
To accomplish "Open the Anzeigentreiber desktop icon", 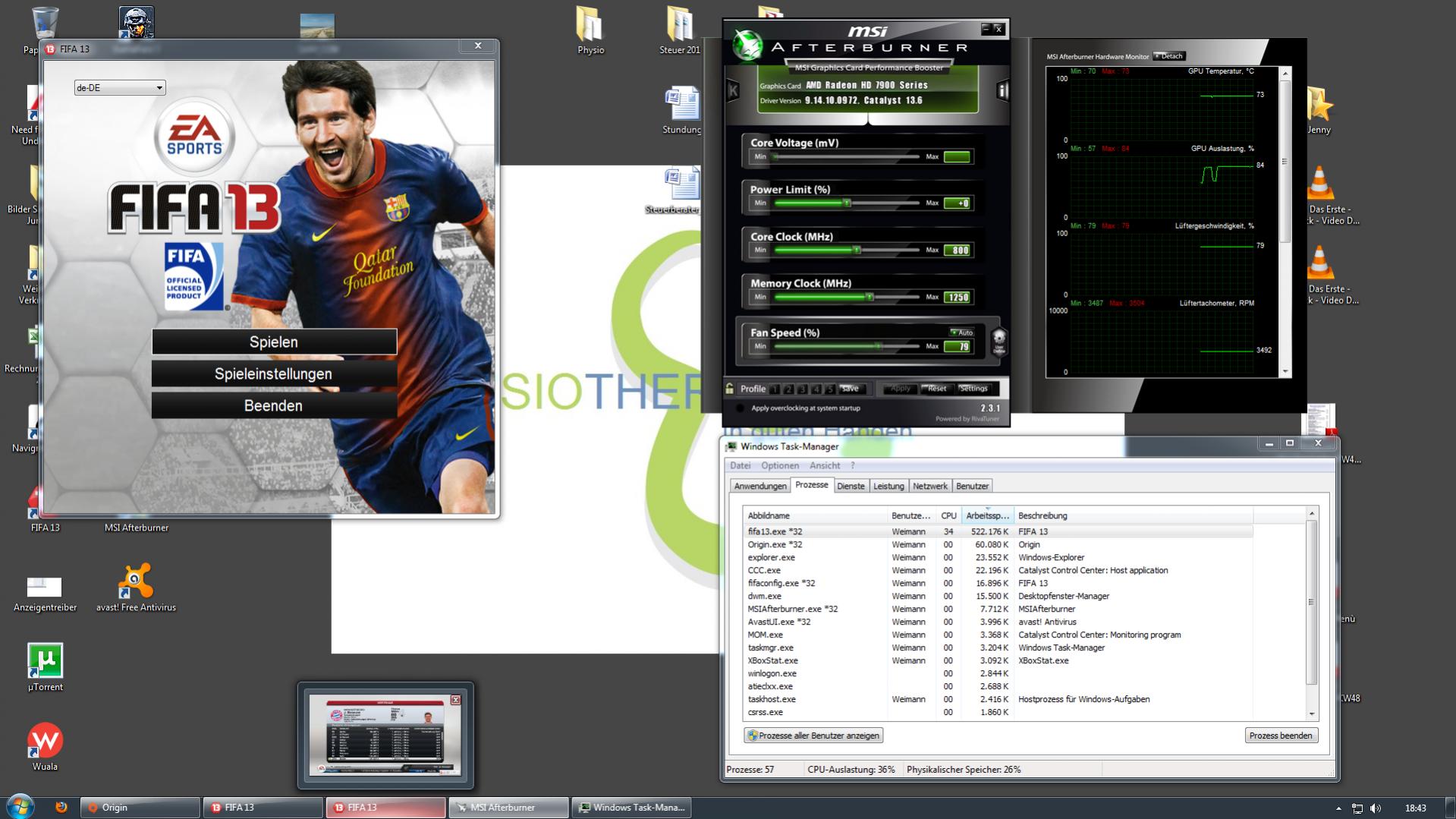I will [x=45, y=593].
